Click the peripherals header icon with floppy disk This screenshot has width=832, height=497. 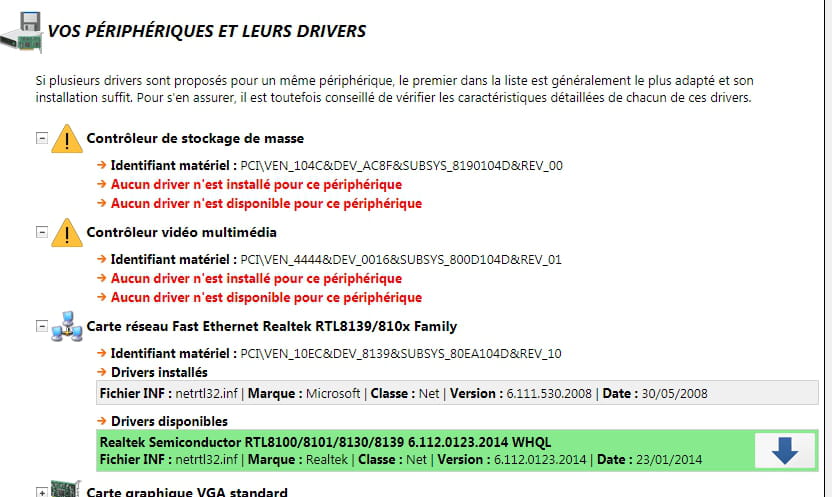(x=22, y=33)
